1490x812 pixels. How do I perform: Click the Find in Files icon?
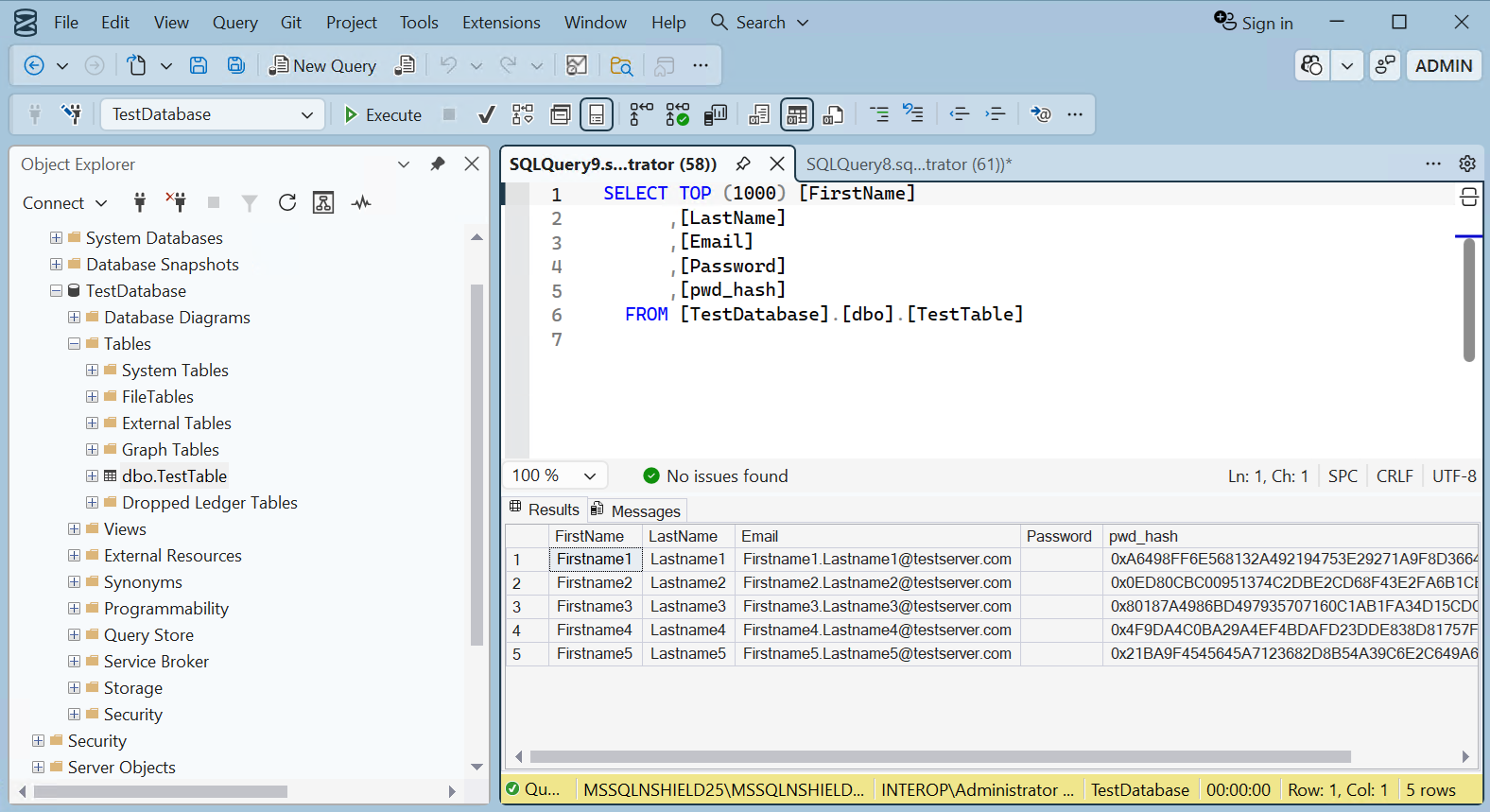(621, 65)
